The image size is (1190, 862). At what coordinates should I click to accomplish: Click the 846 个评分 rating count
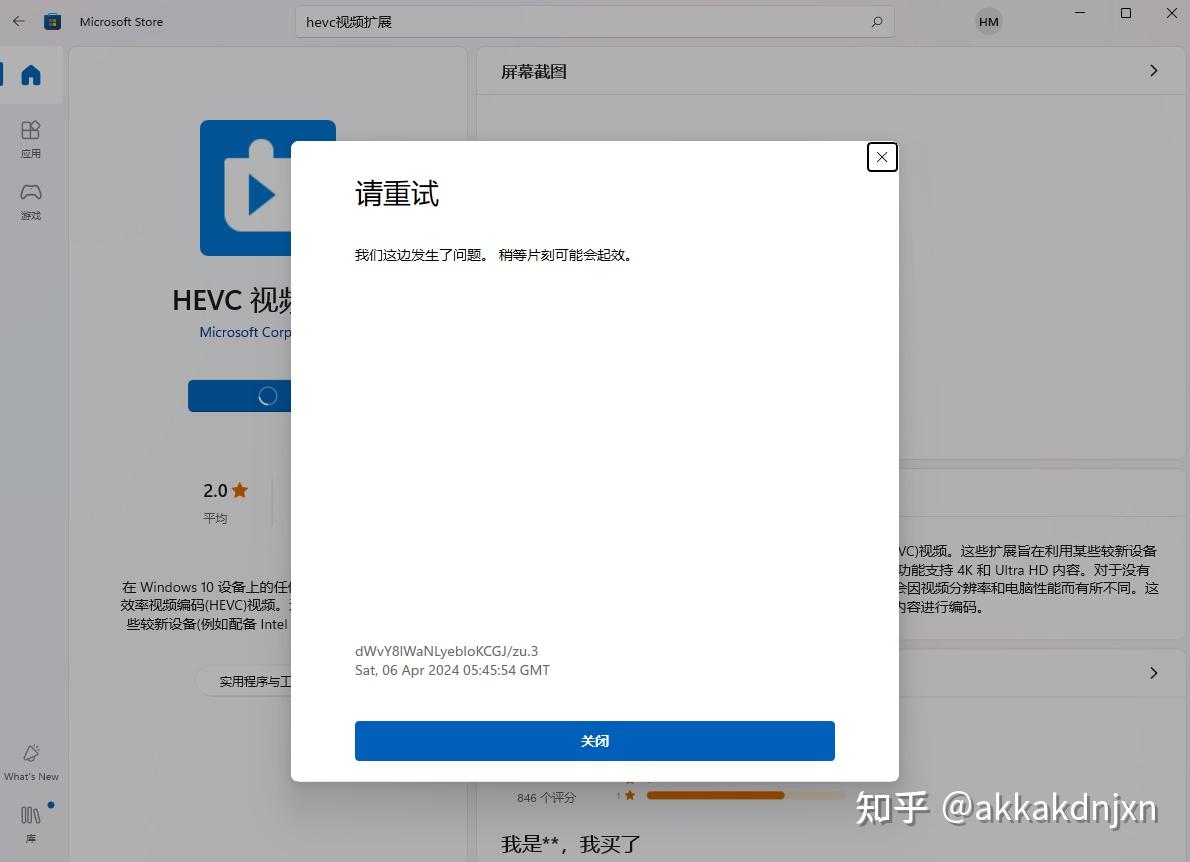pyautogui.click(x=546, y=798)
